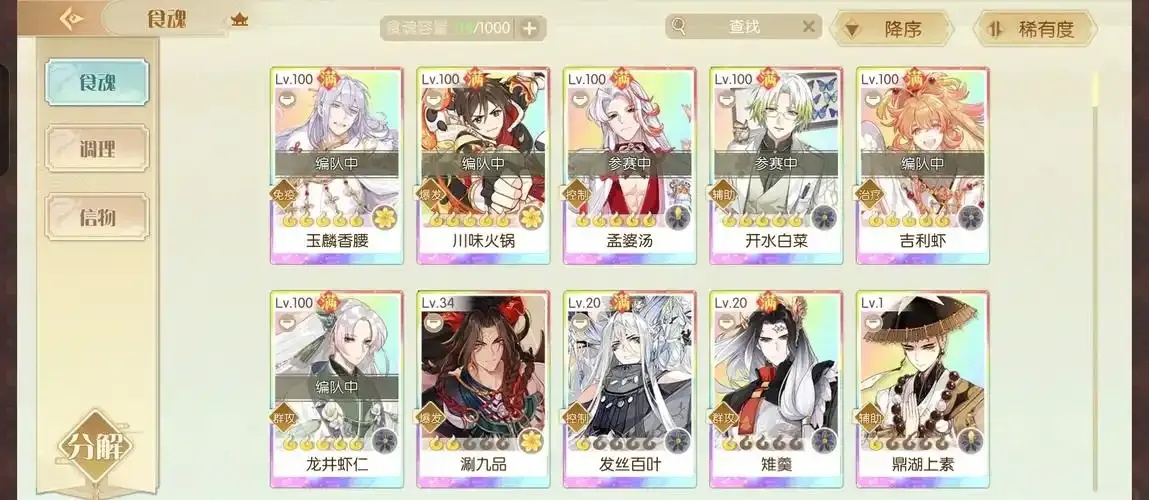1149x500 pixels.
Task: Tap the home pavilion icon beside 食魂
Action: tap(239, 20)
